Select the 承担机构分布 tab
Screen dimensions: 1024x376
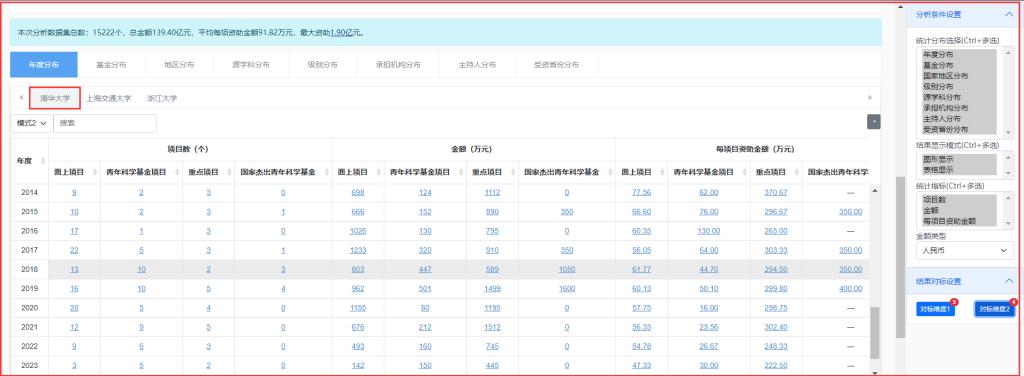[x=398, y=65]
